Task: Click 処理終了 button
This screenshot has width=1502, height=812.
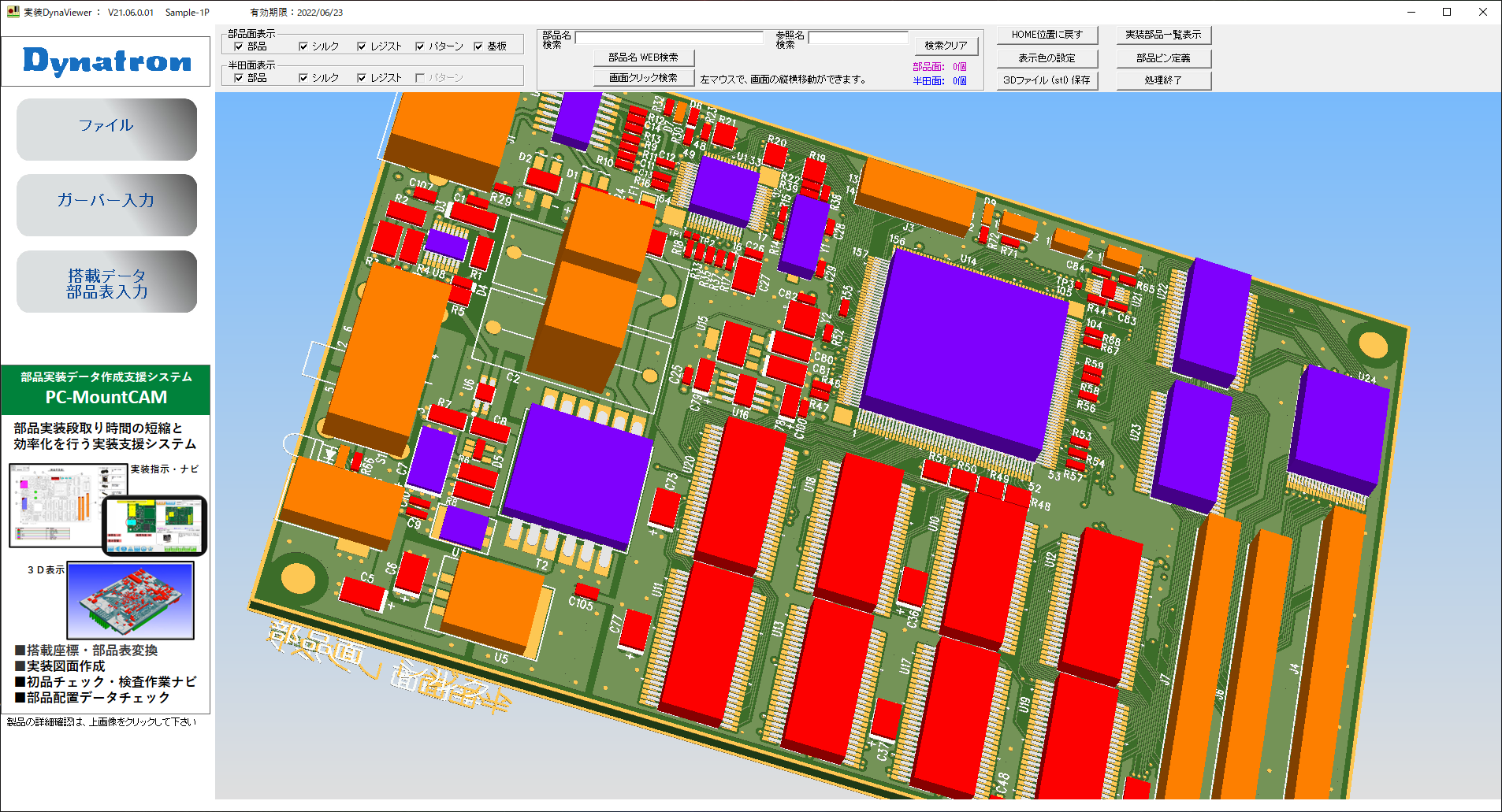Action: (x=1163, y=80)
